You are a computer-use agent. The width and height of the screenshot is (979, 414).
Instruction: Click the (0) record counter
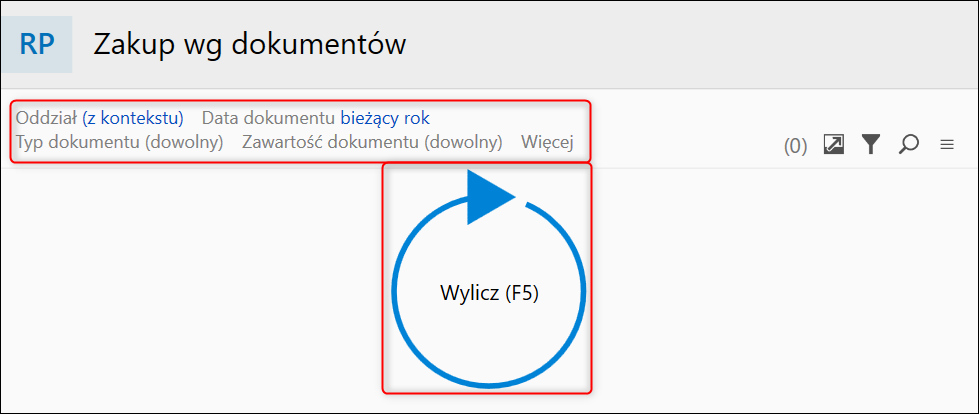(795, 146)
